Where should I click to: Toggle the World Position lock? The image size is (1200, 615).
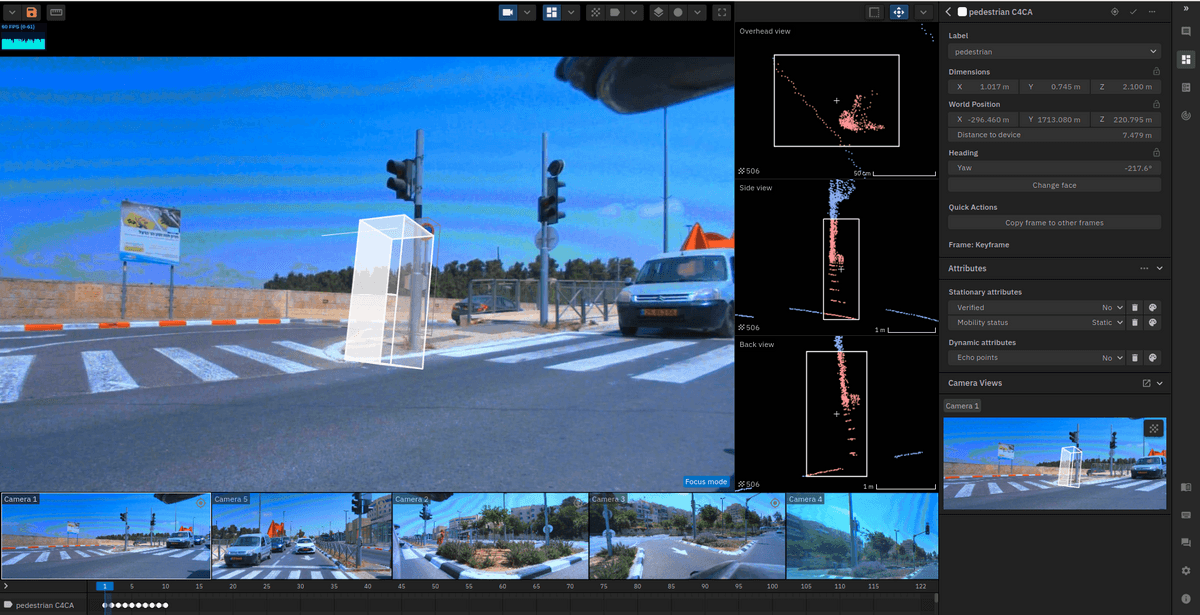[1156, 104]
